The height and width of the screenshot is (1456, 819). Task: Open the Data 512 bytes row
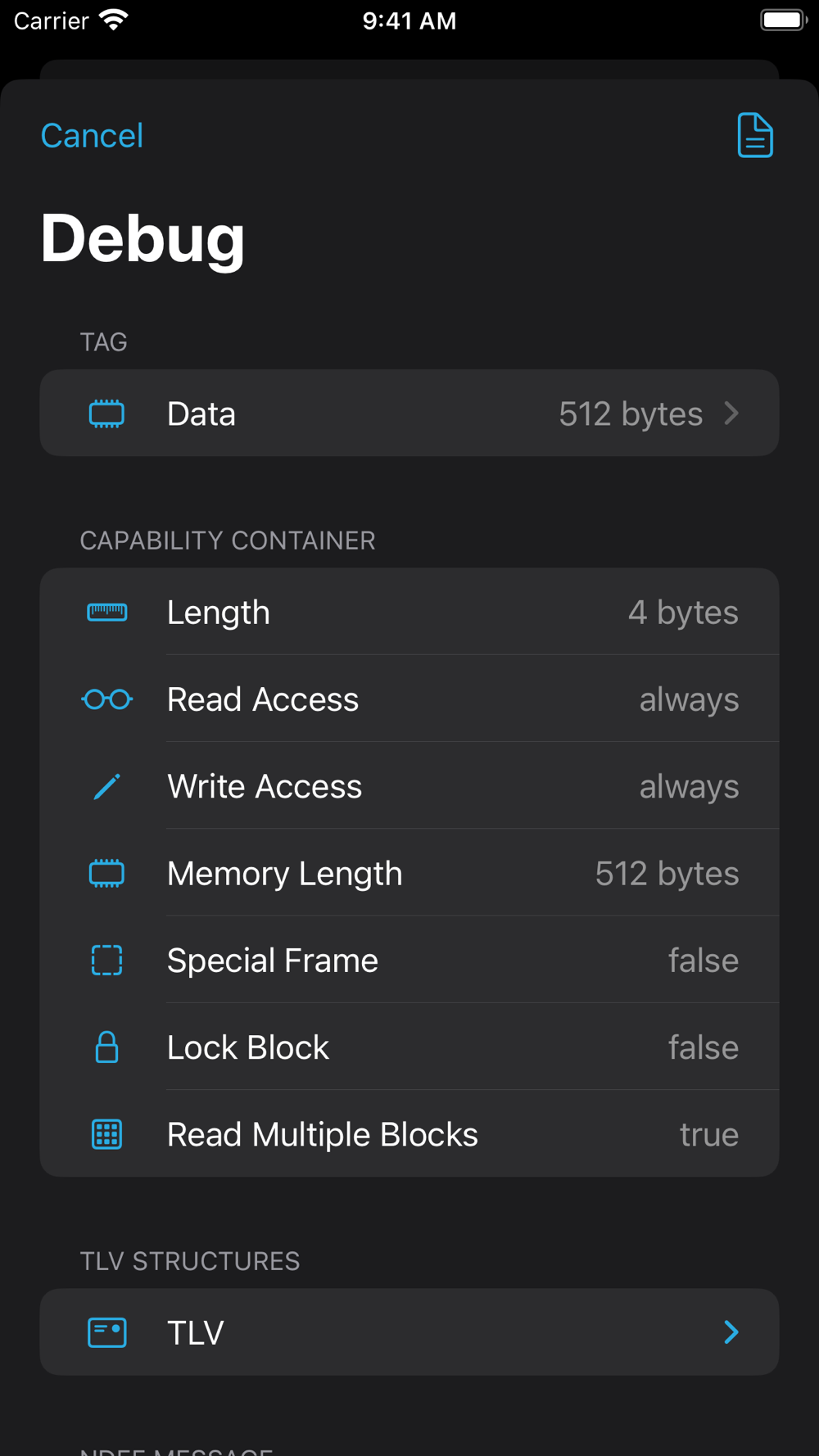(409, 414)
